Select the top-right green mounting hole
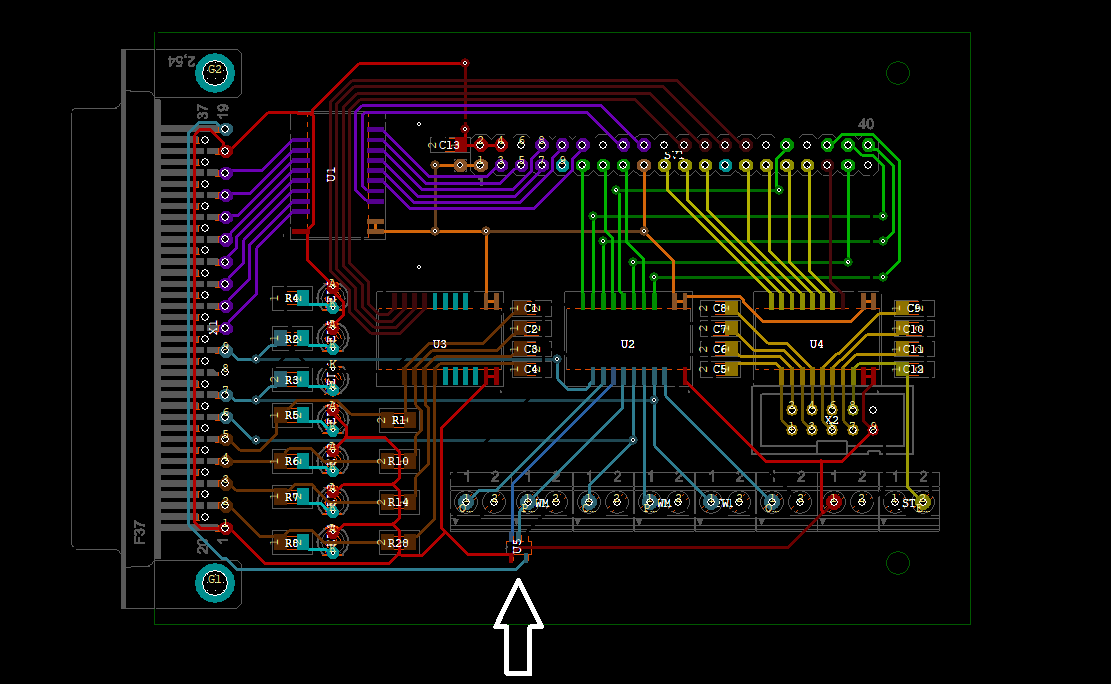This screenshot has width=1111, height=684. tap(898, 73)
